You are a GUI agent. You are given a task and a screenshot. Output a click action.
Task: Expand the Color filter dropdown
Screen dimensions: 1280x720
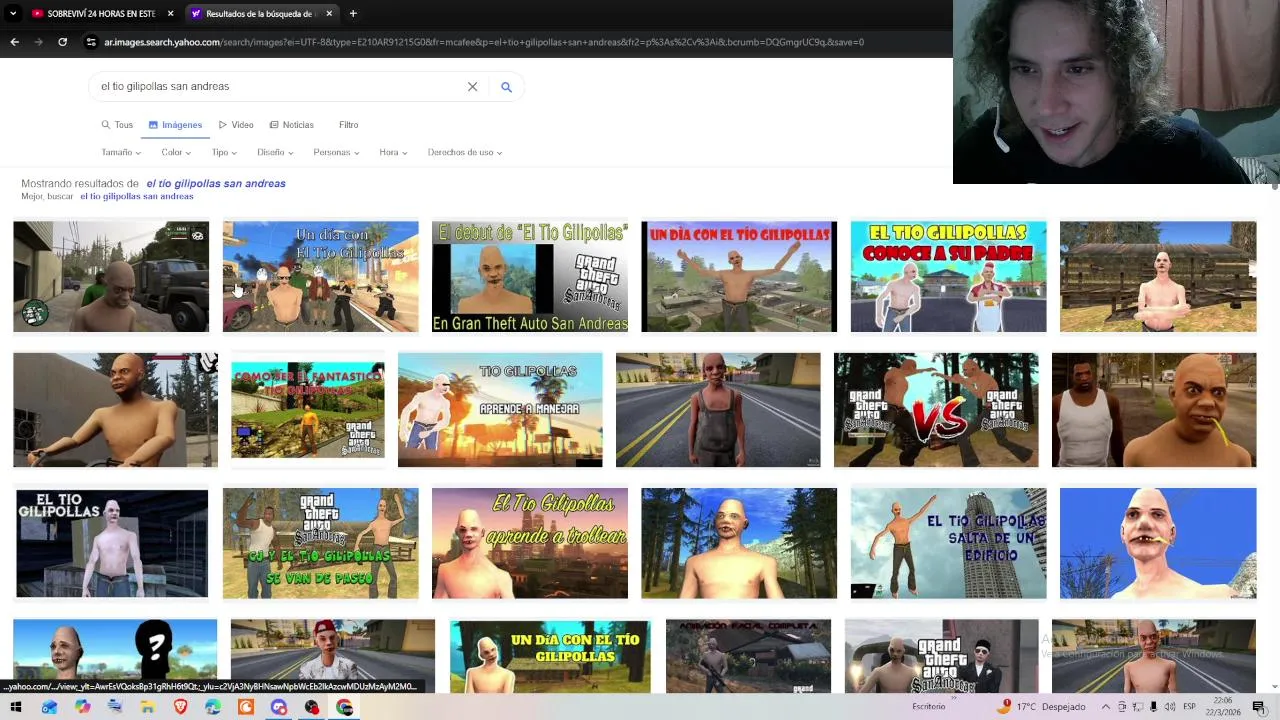pos(176,152)
